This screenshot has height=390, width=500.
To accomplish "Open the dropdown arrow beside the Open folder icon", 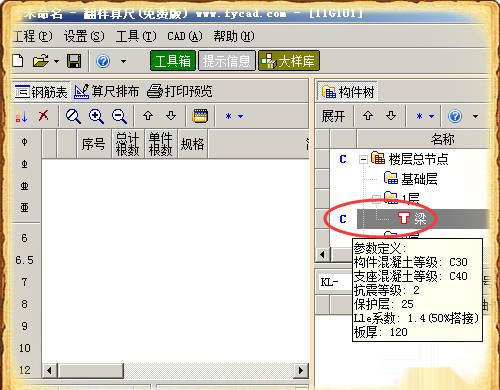I will [x=56, y=61].
